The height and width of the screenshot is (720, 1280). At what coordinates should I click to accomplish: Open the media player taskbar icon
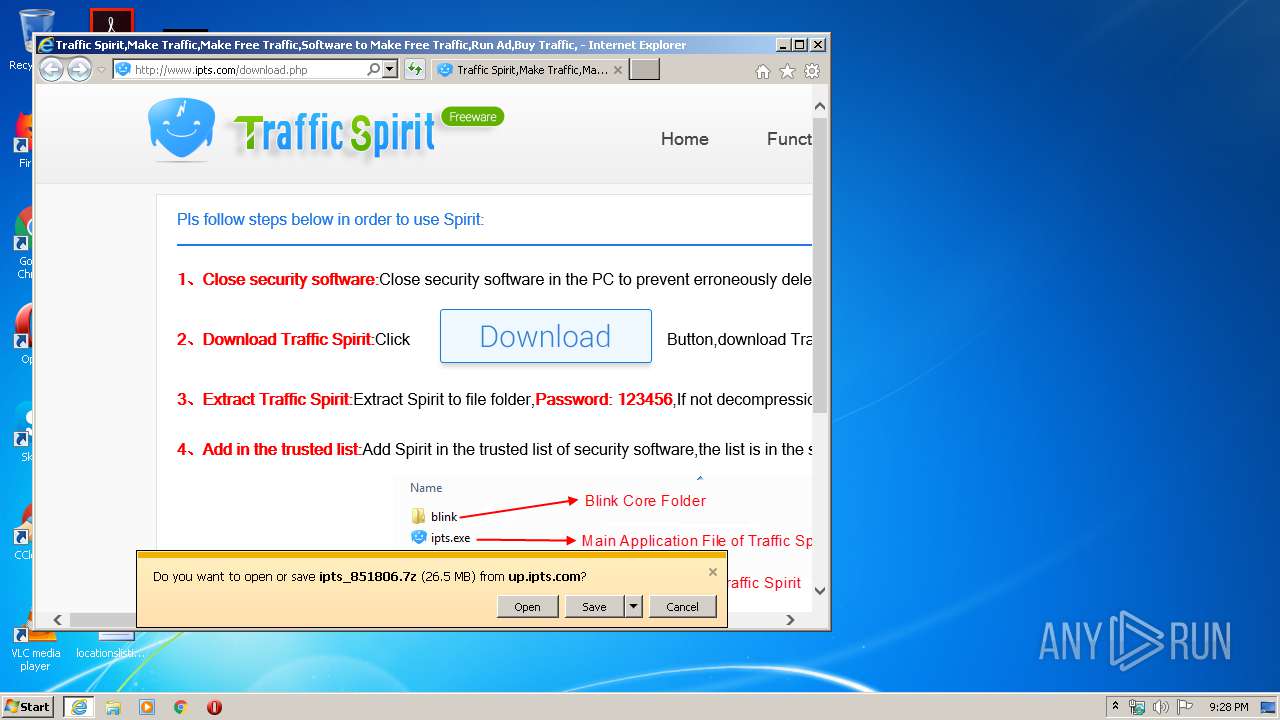tap(147, 707)
